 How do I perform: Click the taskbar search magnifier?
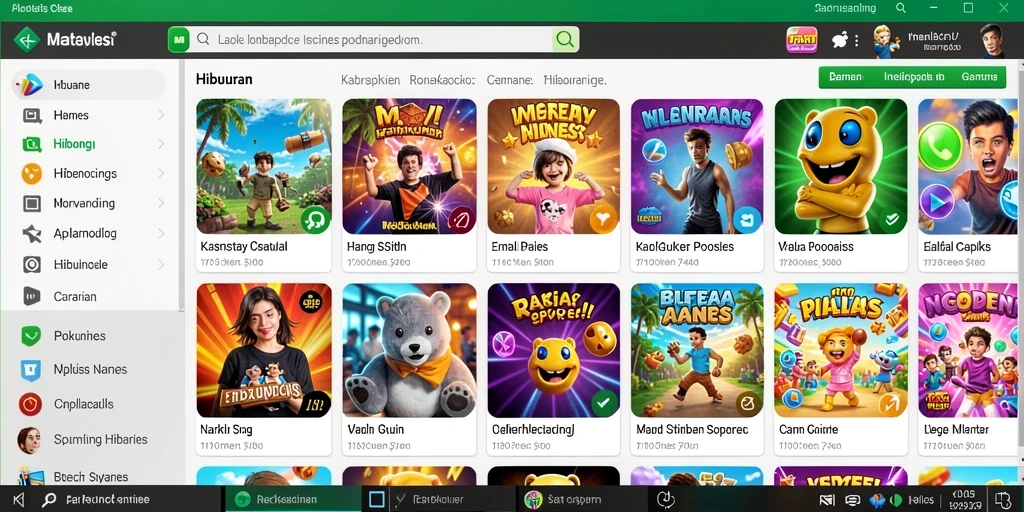tap(48, 500)
